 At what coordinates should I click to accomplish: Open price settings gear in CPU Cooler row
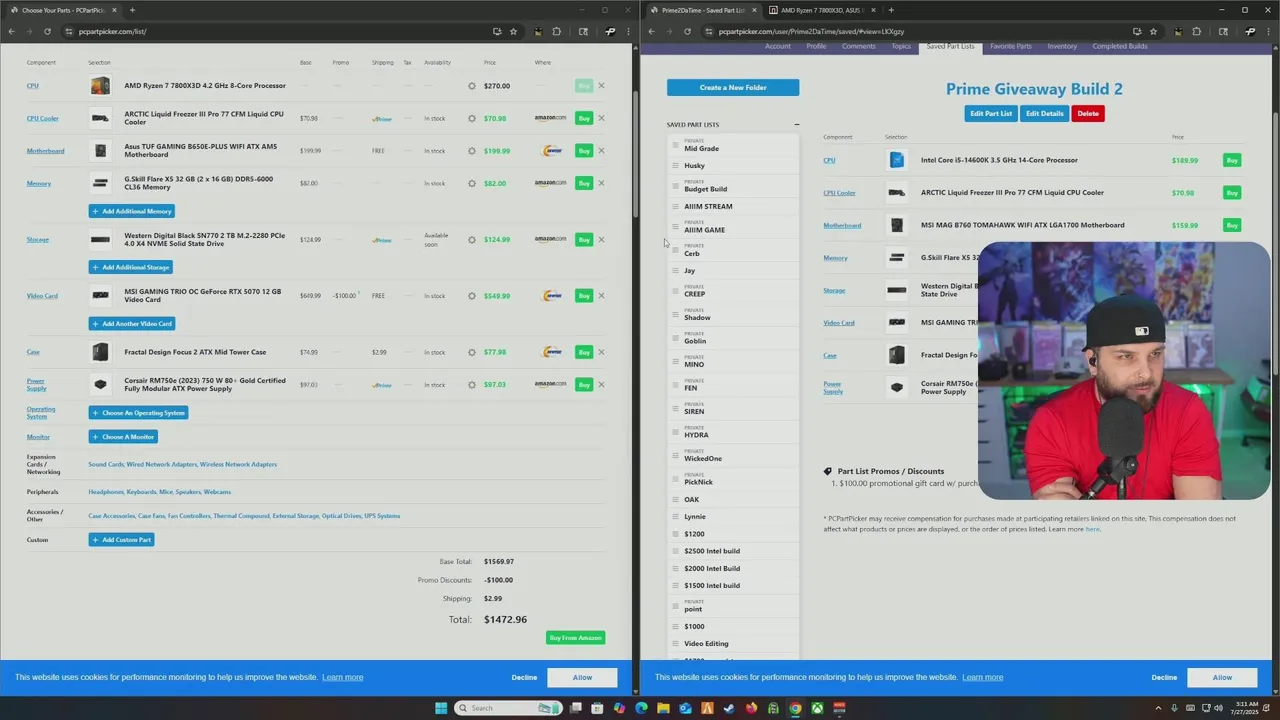click(x=472, y=118)
